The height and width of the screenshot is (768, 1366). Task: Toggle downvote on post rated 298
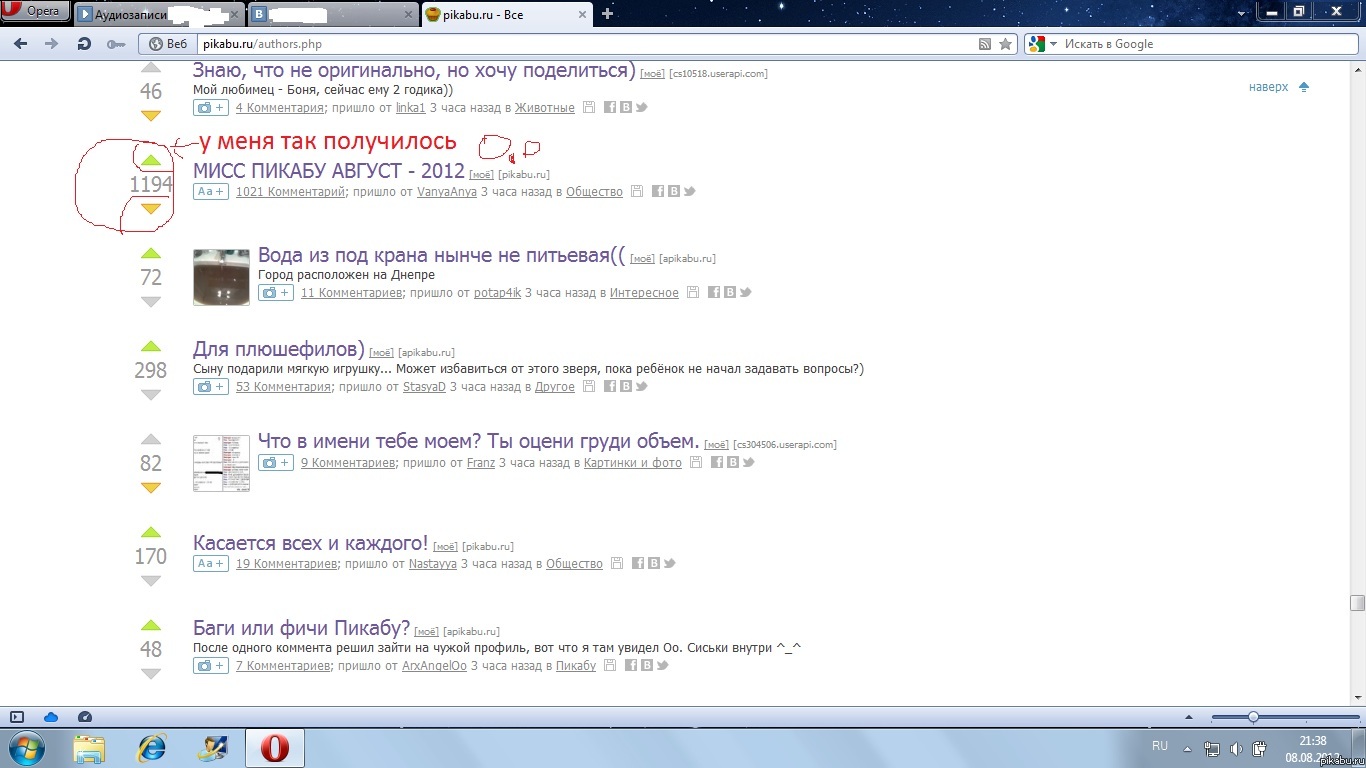tap(151, 395)
